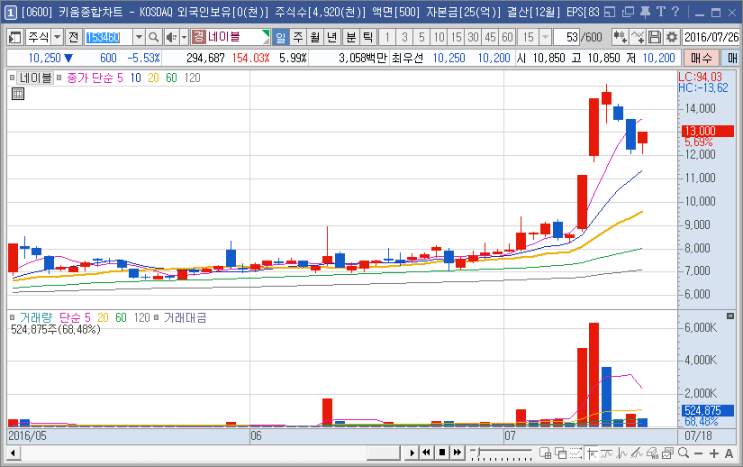
Task: Open chart settings gear icon
Action: coord(671,37)
